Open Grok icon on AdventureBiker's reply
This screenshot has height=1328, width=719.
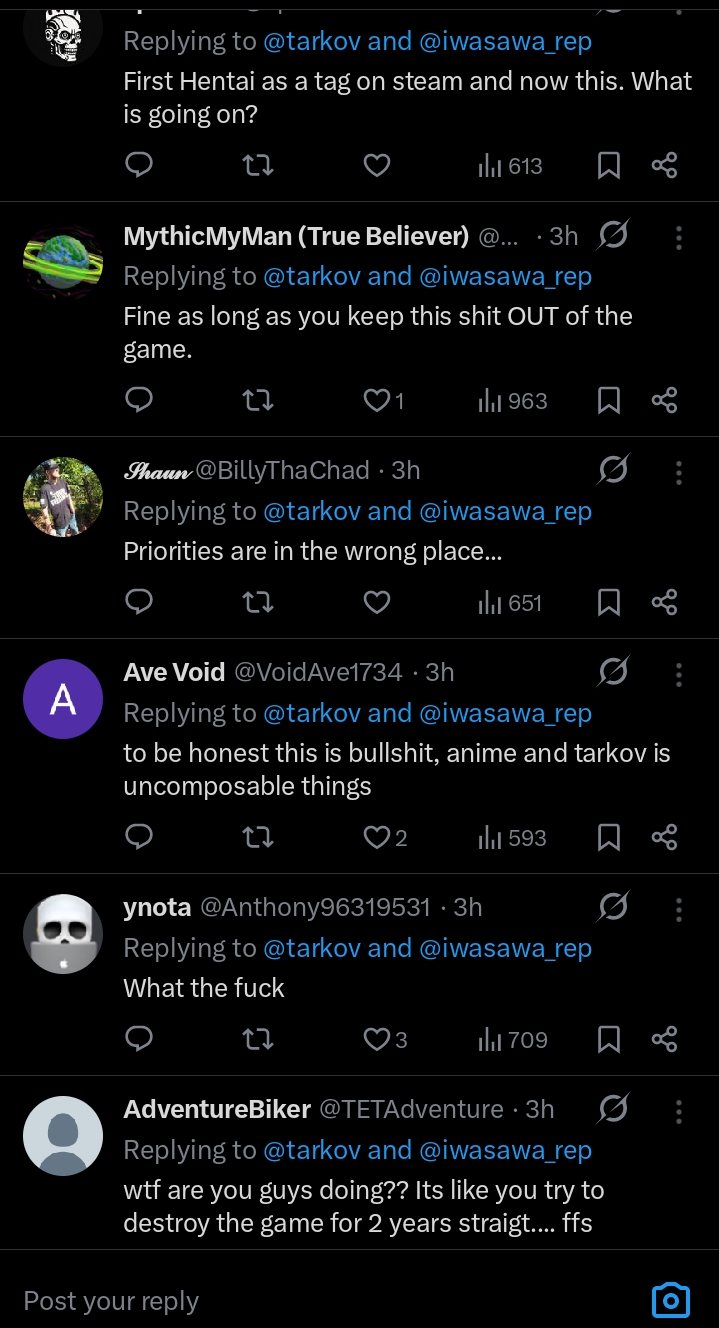pos(612,1109)
